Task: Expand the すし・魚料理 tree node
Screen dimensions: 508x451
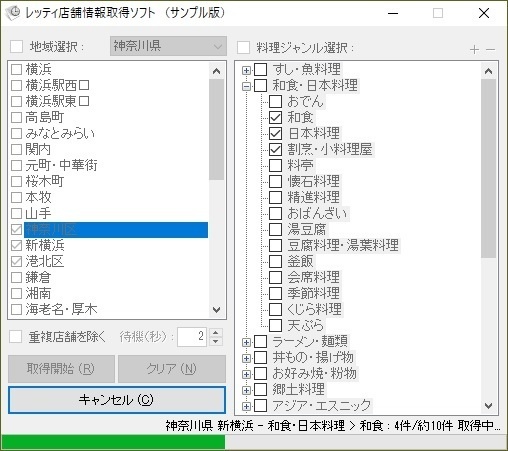Action: [x=246, y=70]
